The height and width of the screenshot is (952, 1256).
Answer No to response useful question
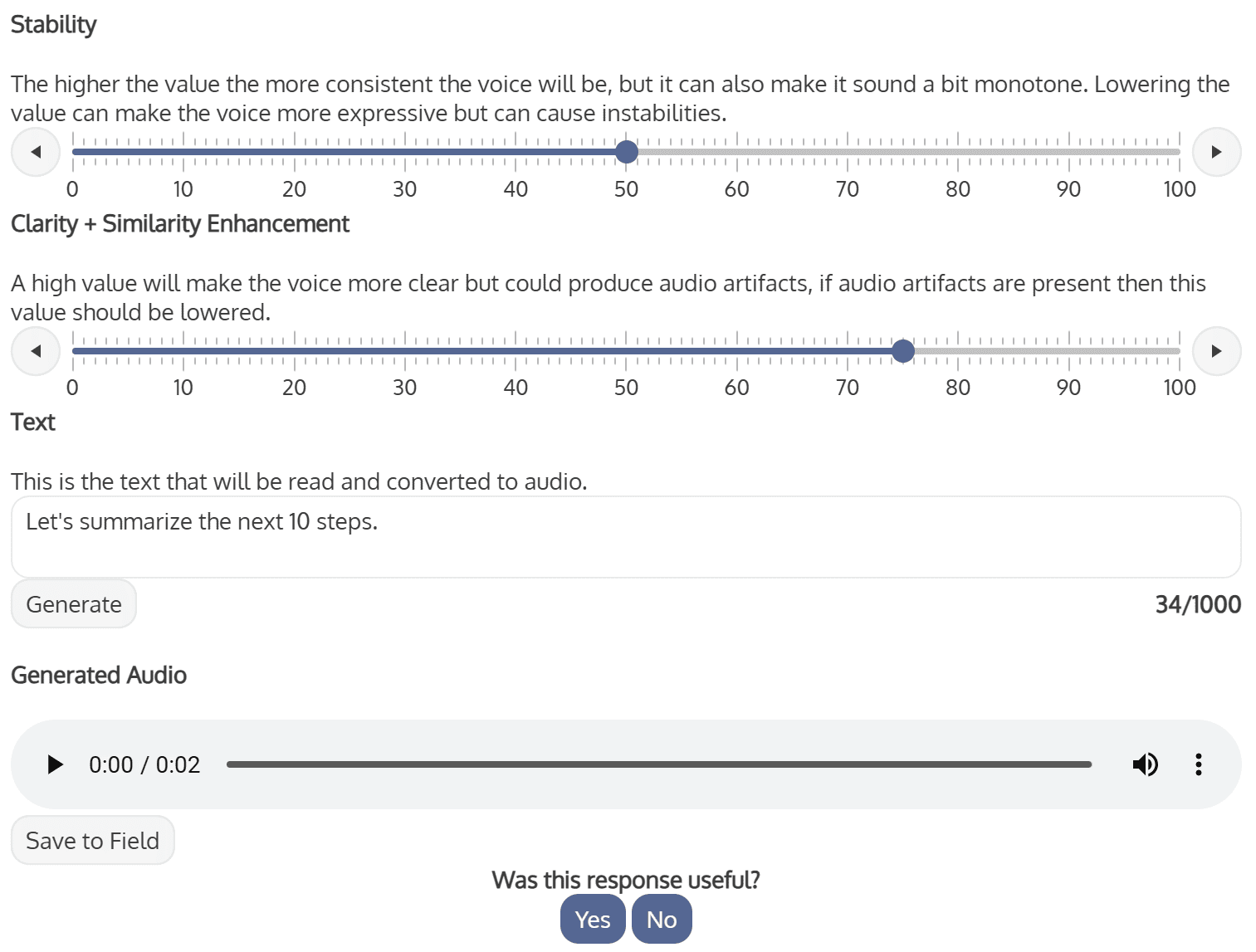(662, 920)
